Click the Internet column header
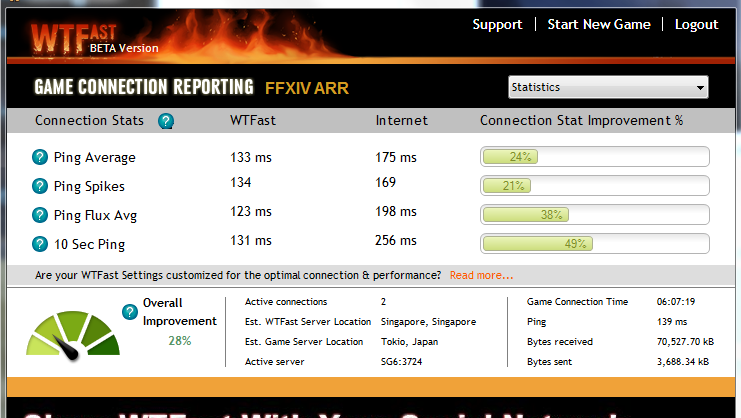 [402, 120]
